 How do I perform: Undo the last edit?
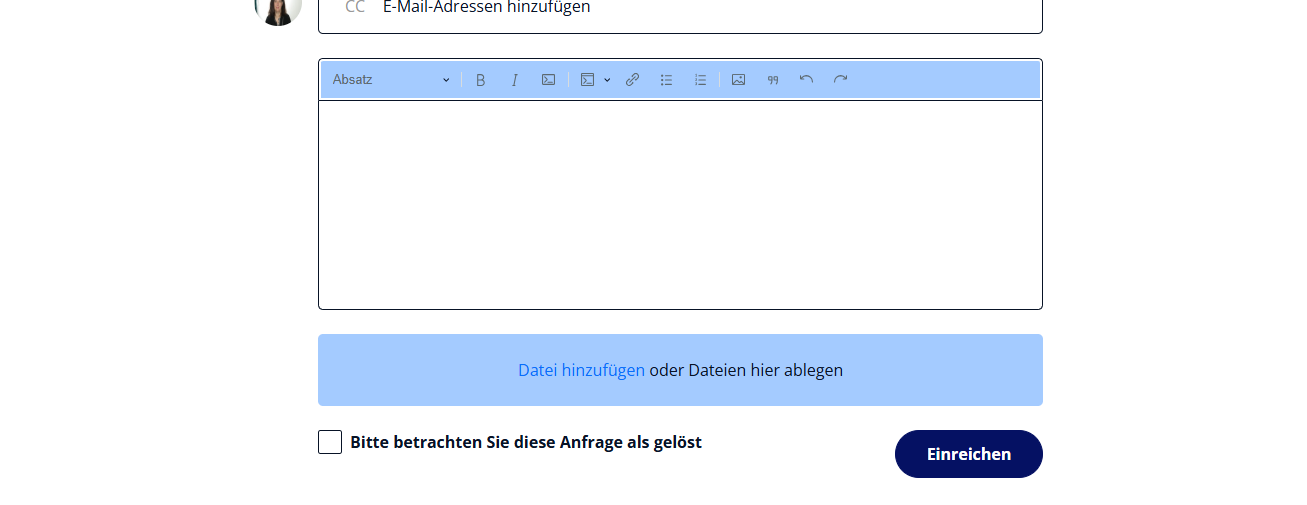coord(806,80)
